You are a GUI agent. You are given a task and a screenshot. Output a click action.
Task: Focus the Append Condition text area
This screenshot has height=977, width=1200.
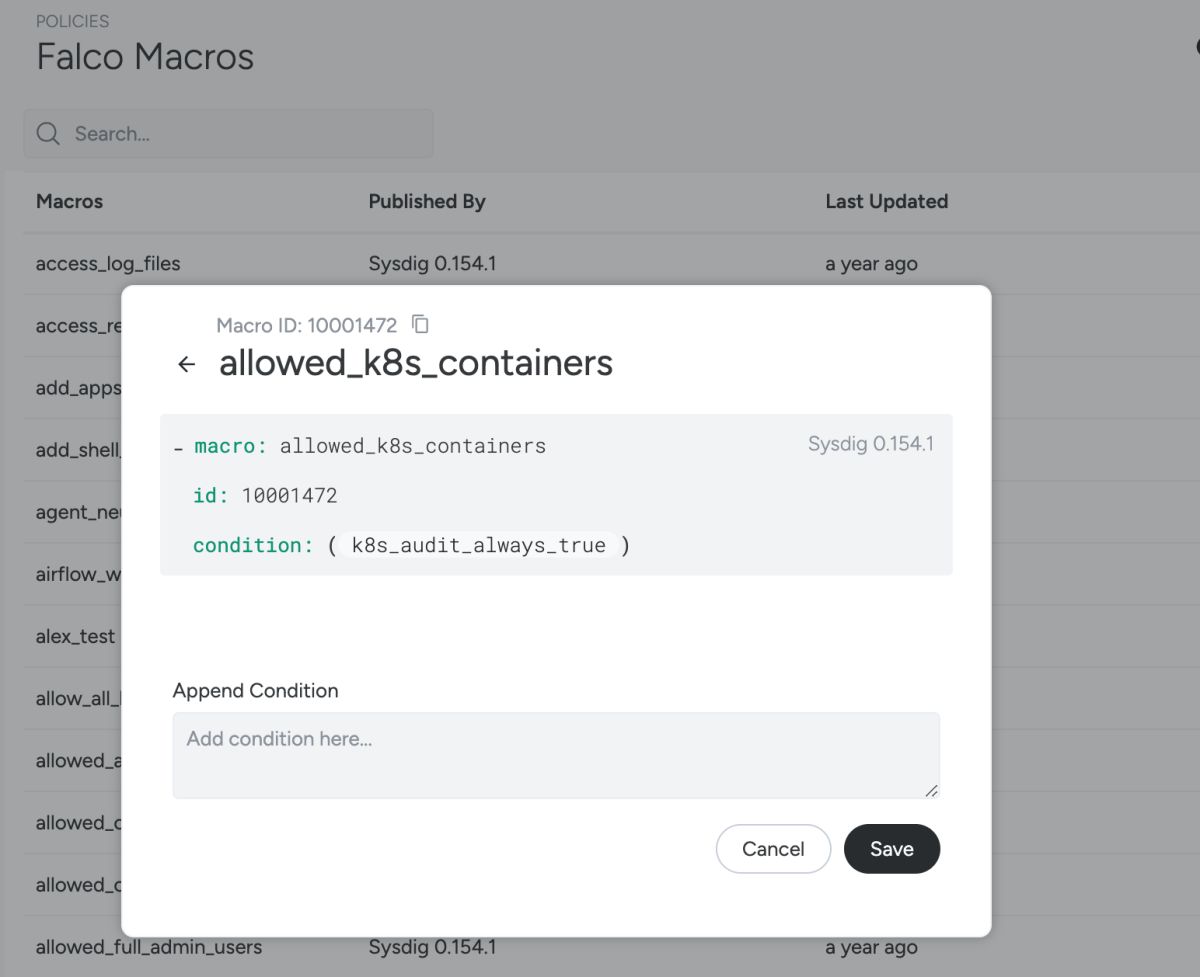point(555,754)
